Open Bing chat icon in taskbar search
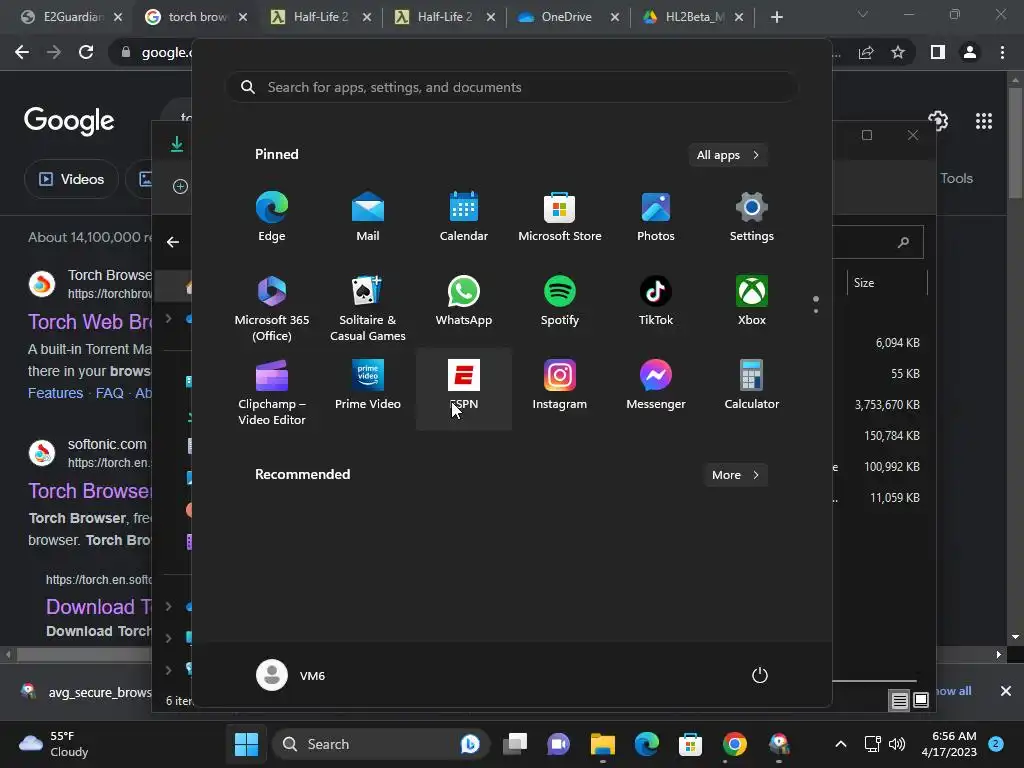 [x=470, y=744]
